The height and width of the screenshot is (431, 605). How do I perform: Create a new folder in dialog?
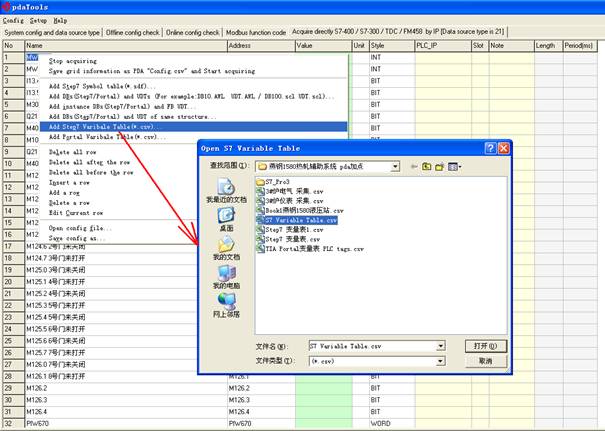pyautogui.click(x=439, y=166)
